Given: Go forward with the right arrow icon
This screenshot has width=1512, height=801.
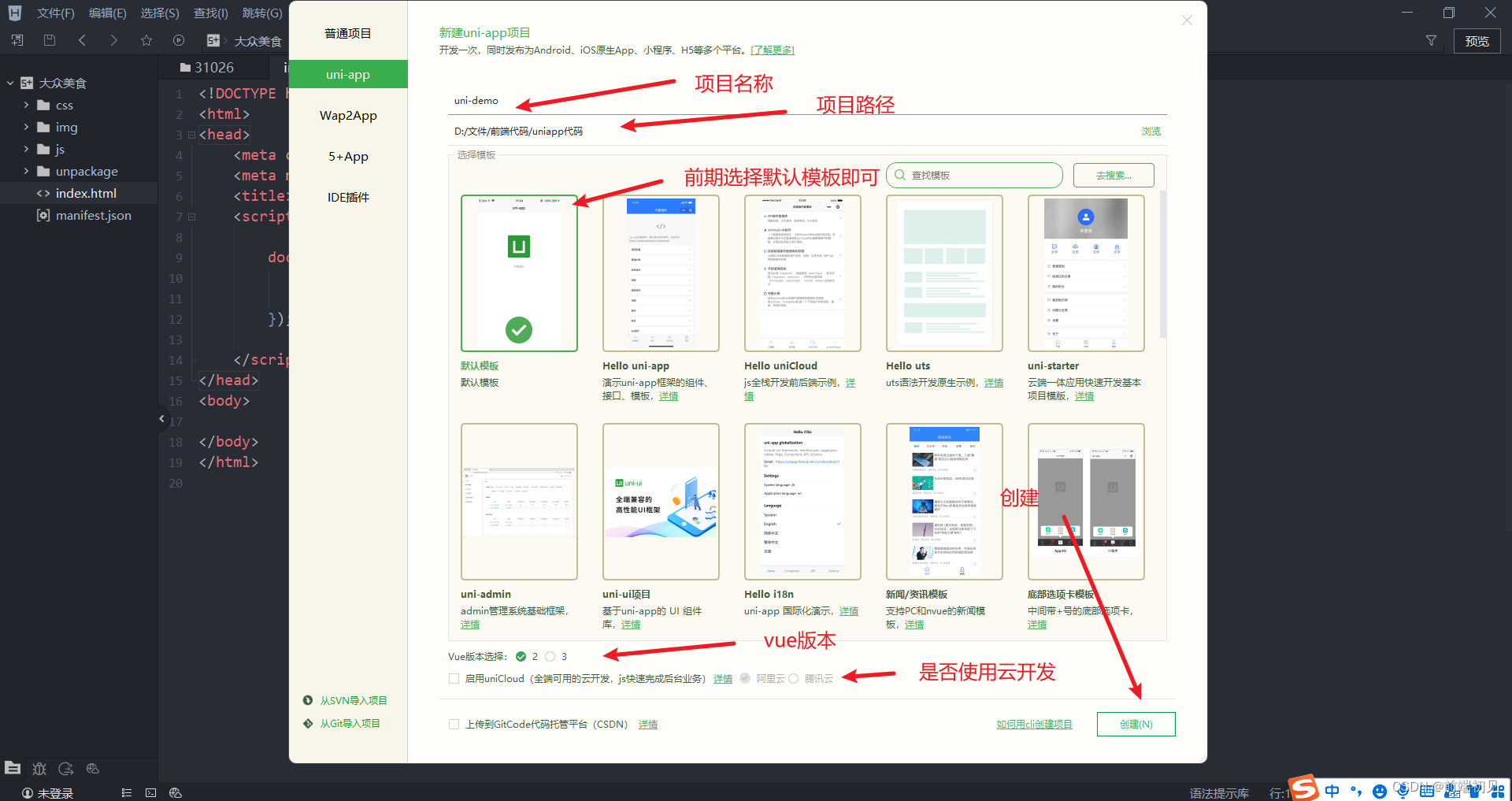Looking at the screenshot, I should tap(114, 40).
